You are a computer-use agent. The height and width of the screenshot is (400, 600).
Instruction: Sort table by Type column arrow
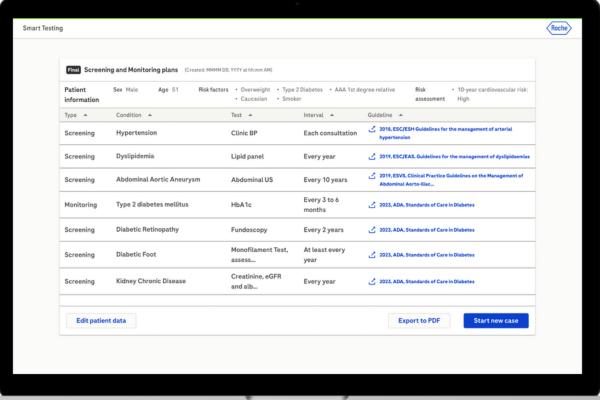coord(85,115)
